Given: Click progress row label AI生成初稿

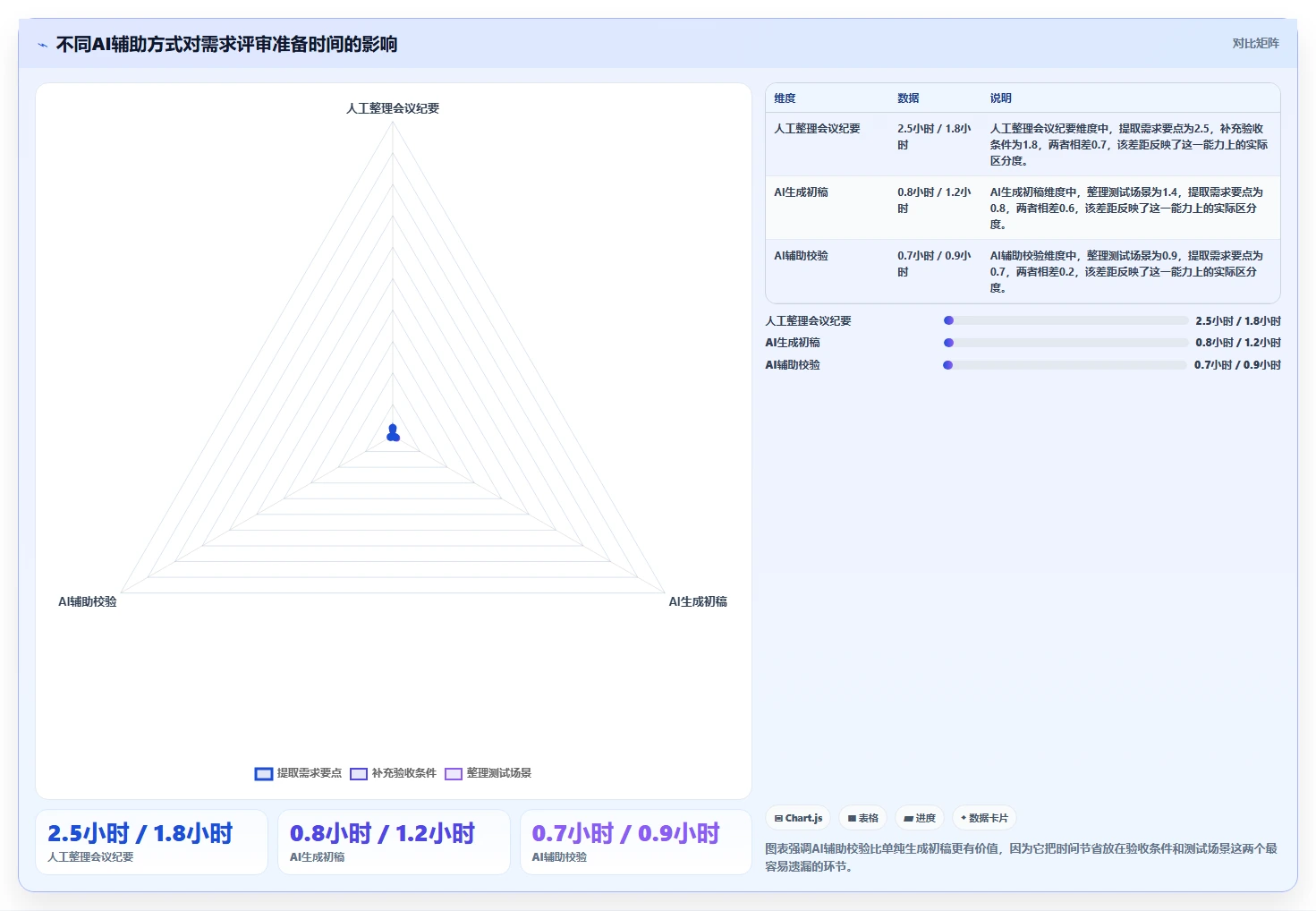Looking at the screenshot, I should click(793, 343).
